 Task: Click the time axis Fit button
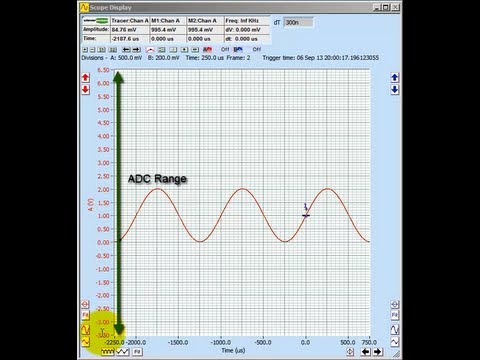tap(137, 351)
